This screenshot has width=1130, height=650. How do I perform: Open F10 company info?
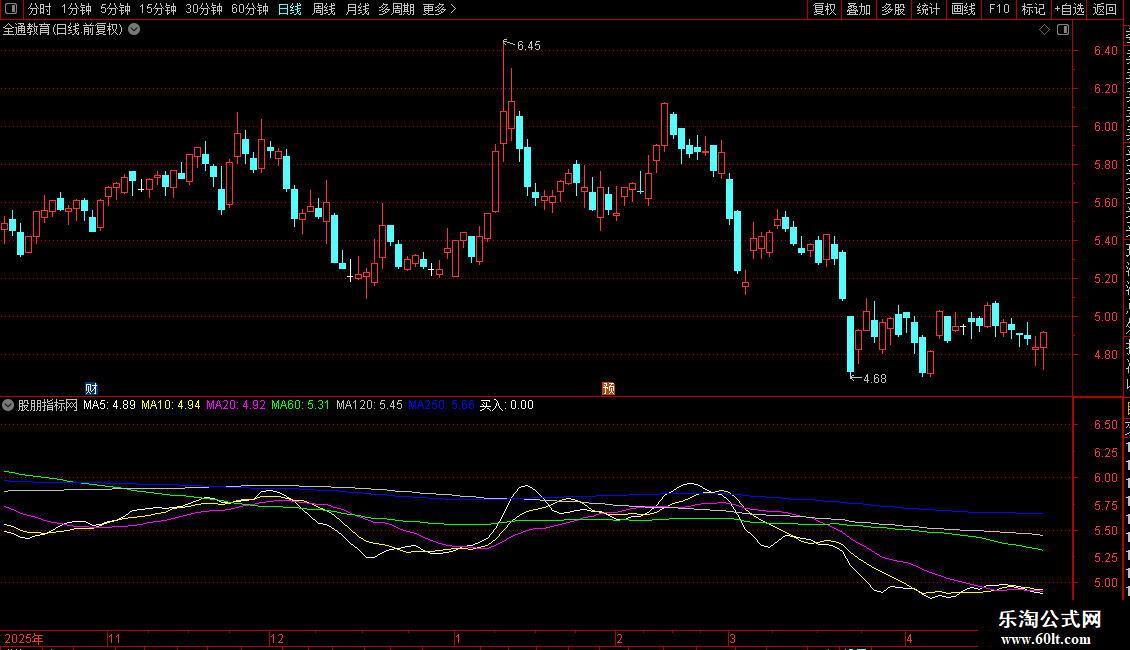click(x=999, y=9)
